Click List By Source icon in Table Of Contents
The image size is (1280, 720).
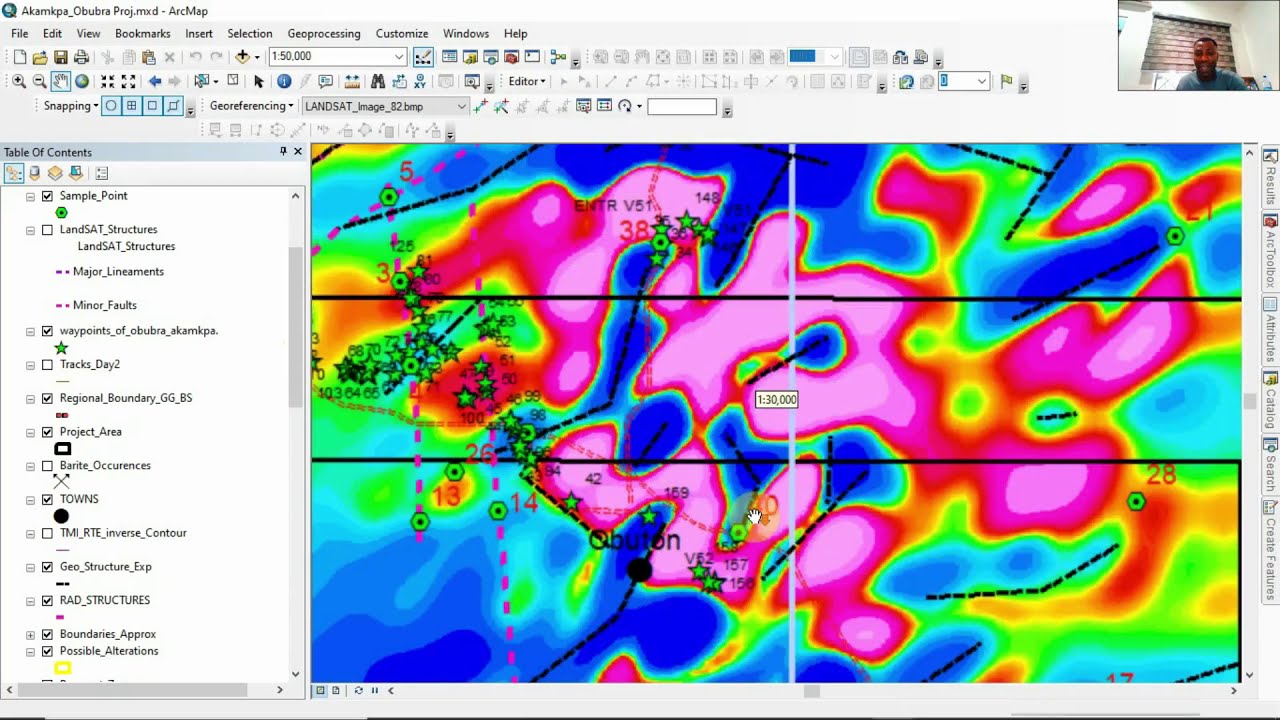34,174
